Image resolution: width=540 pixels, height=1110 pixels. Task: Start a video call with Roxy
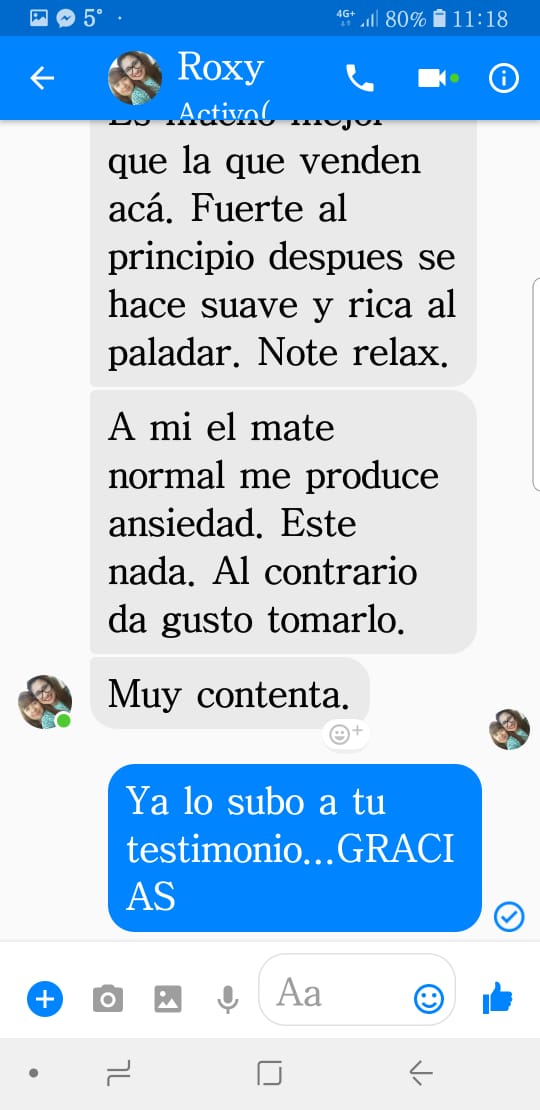tap(432, 78)
